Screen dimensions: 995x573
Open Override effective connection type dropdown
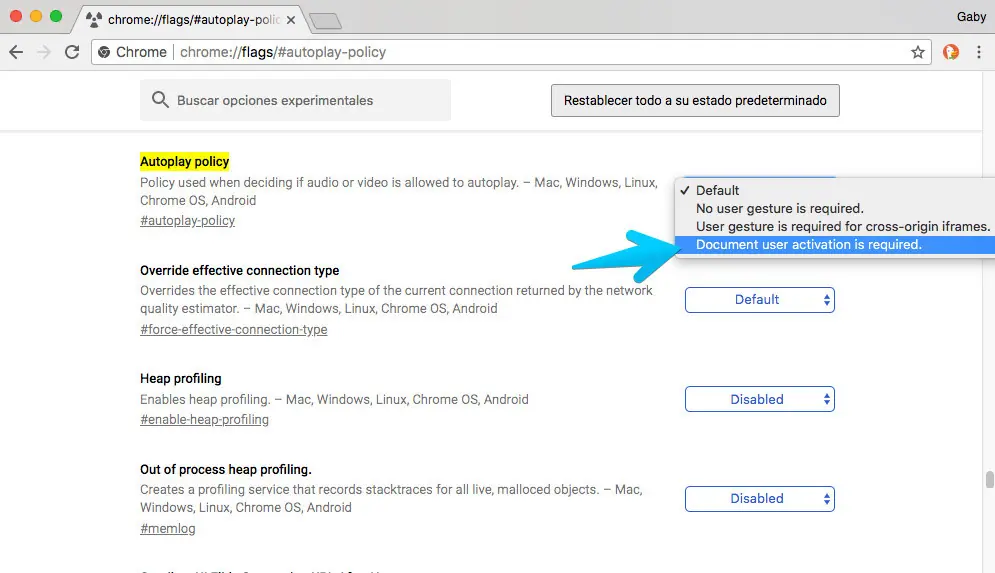click(760, 300)
